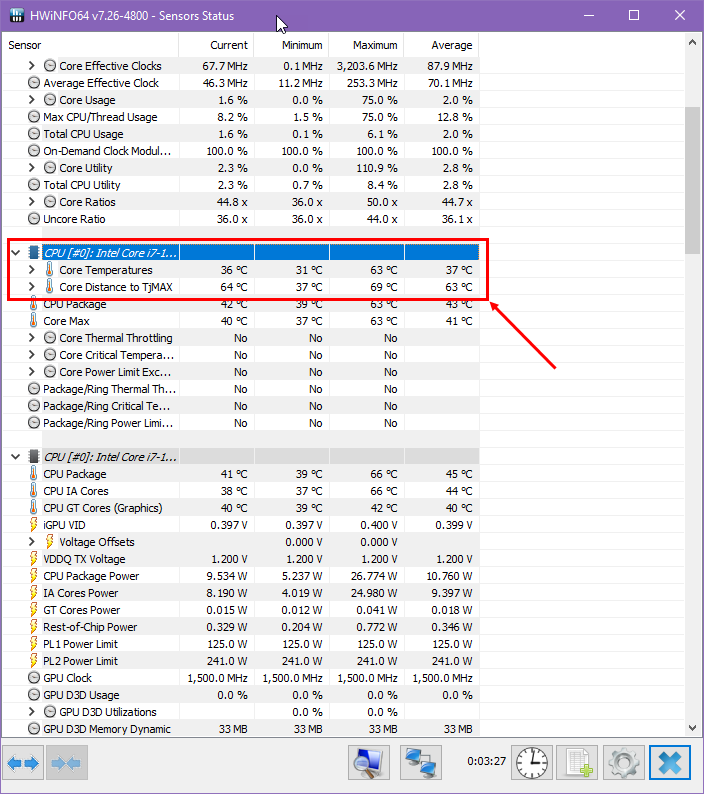Expand the Voltage Offsets row
Image resolution: width=704 pixels, height=794 pixels.
31,542
